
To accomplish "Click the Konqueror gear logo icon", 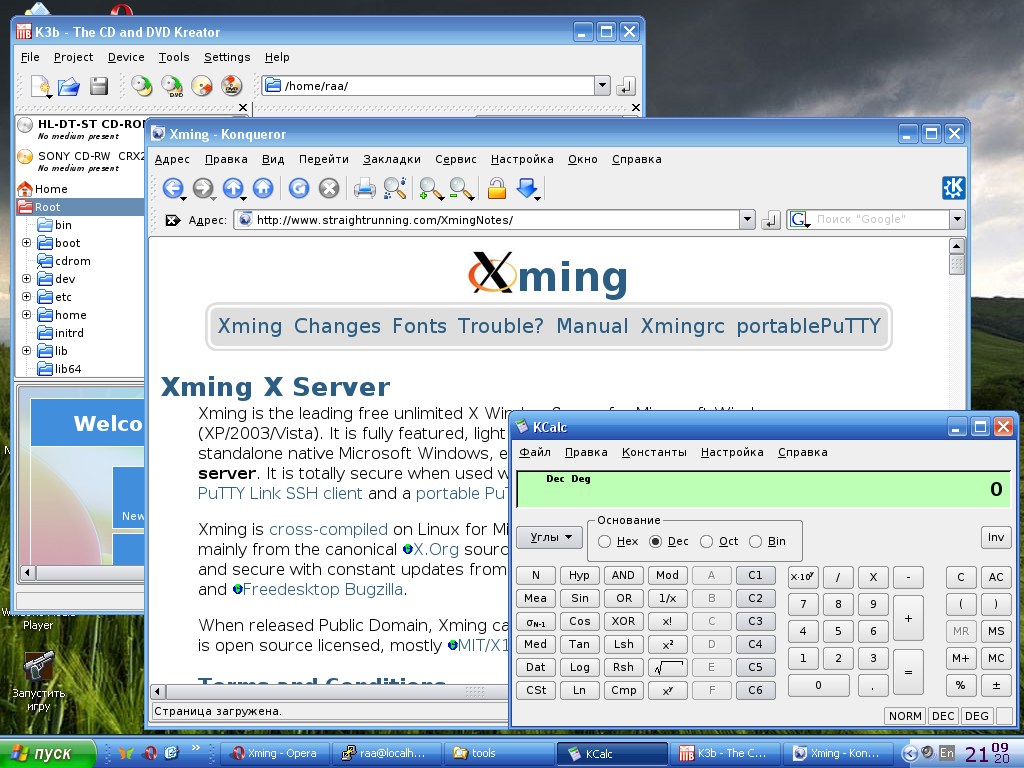I will tap(955, 186).
